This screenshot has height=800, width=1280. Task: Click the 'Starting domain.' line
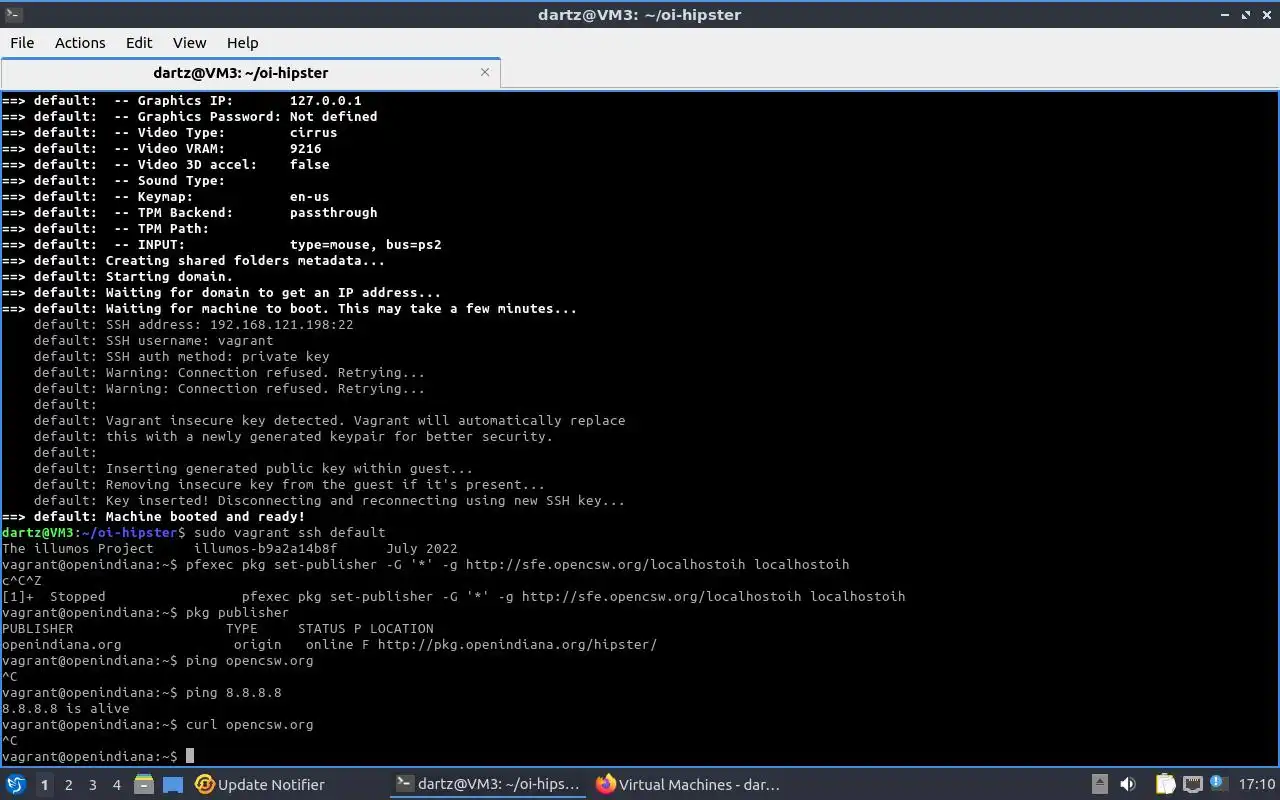(x=117, y=276)
